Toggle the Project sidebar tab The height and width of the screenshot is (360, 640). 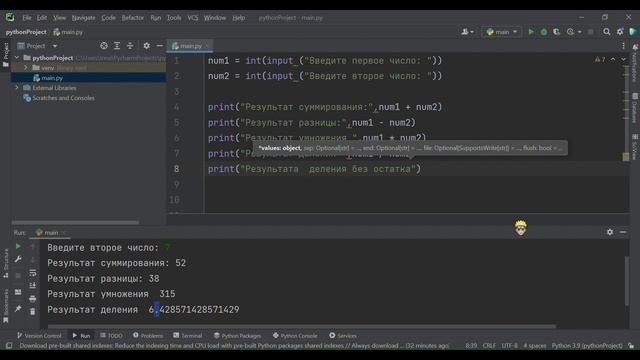coord(5,55)
